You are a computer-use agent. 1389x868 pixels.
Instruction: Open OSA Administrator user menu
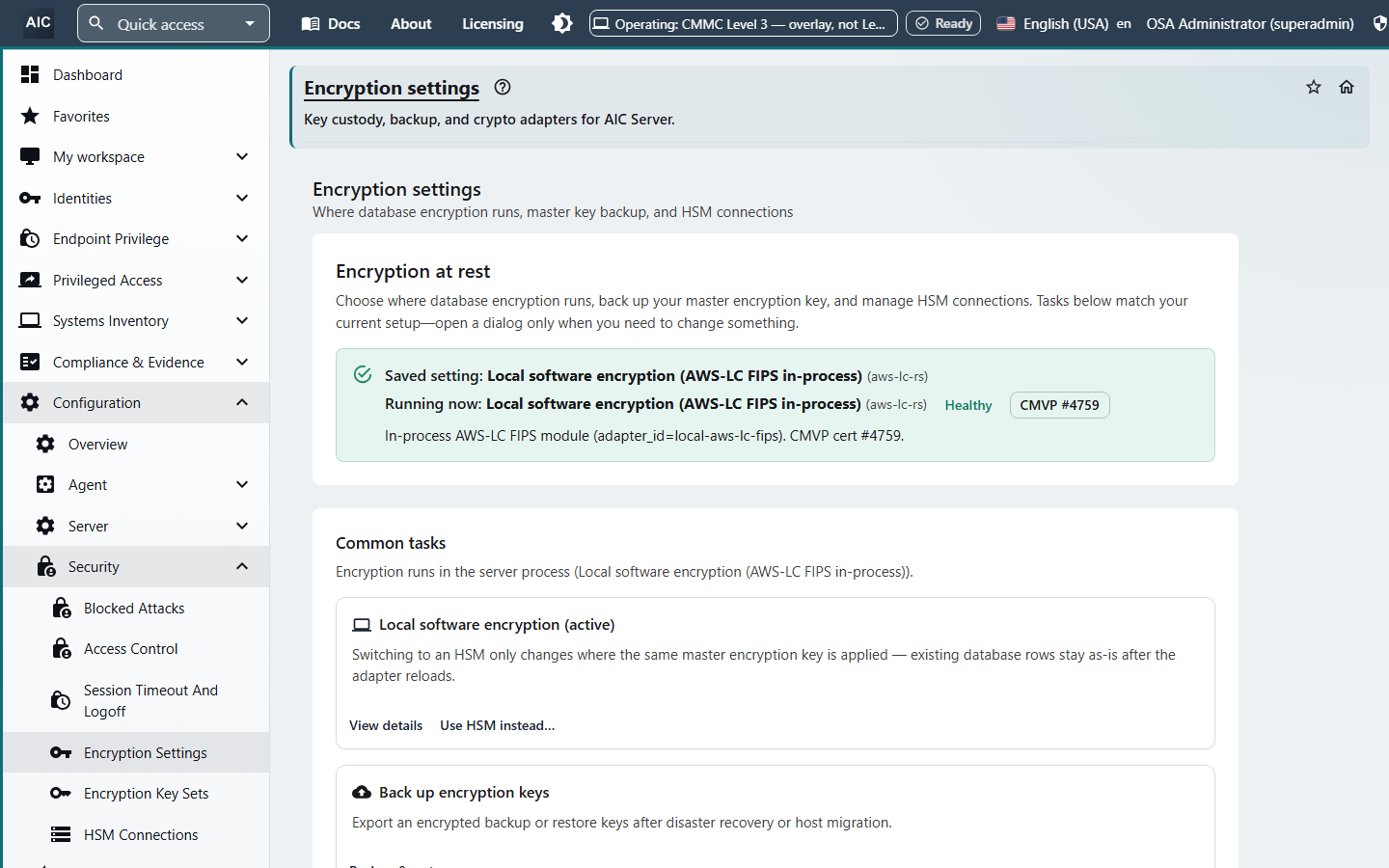point(1250,23)
